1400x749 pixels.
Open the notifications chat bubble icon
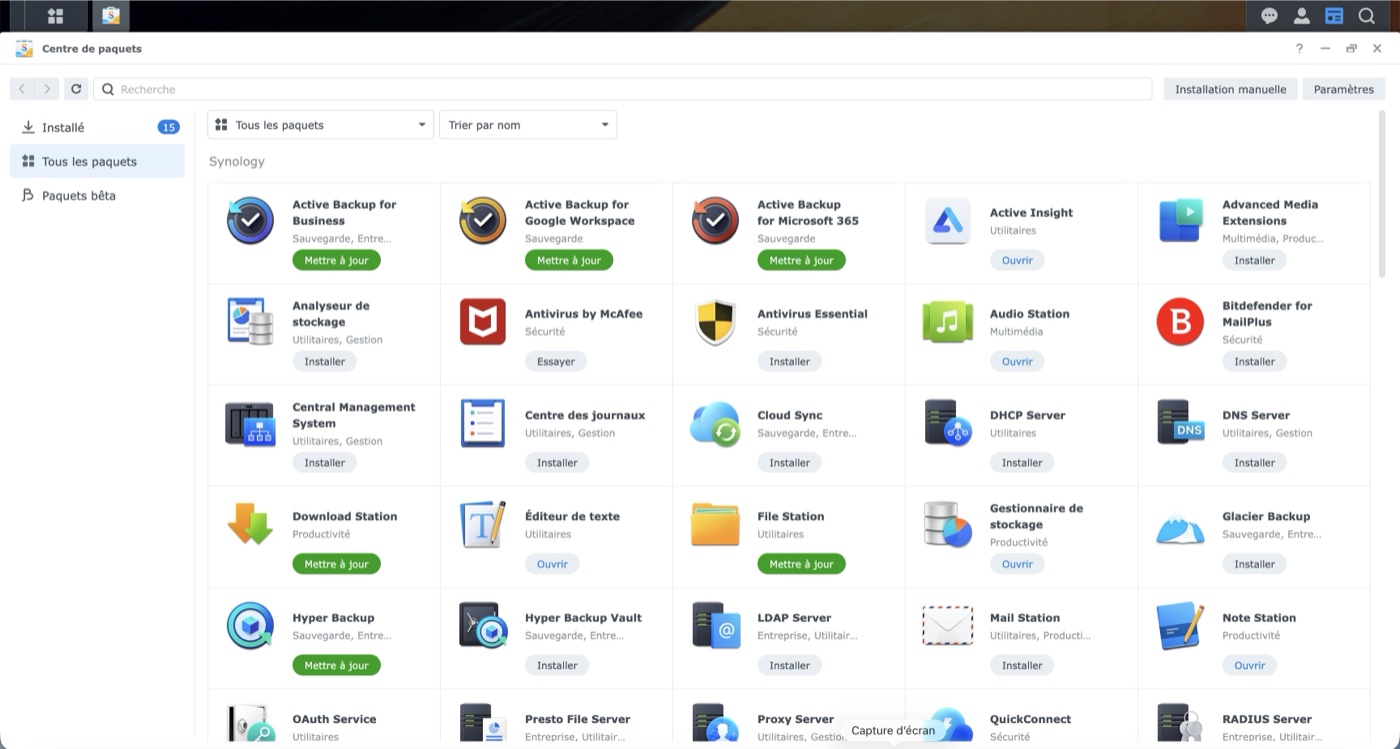pos(1269,16)
